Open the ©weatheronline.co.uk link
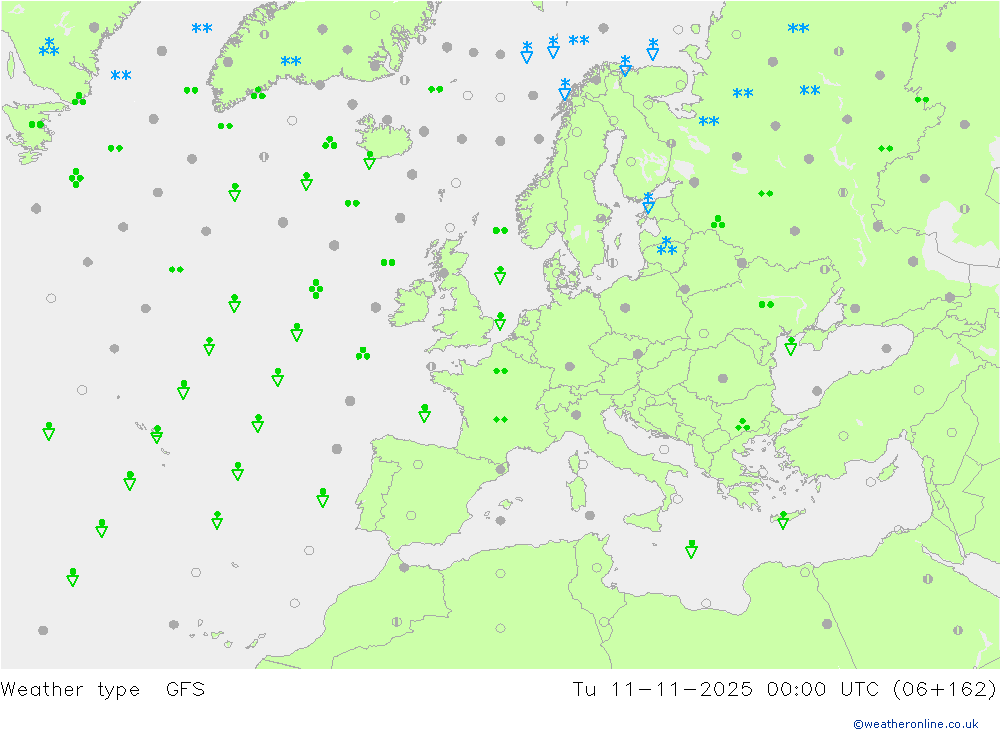Image resolution: width=1000 pixels, height=733 pixels. coord(916,724)
